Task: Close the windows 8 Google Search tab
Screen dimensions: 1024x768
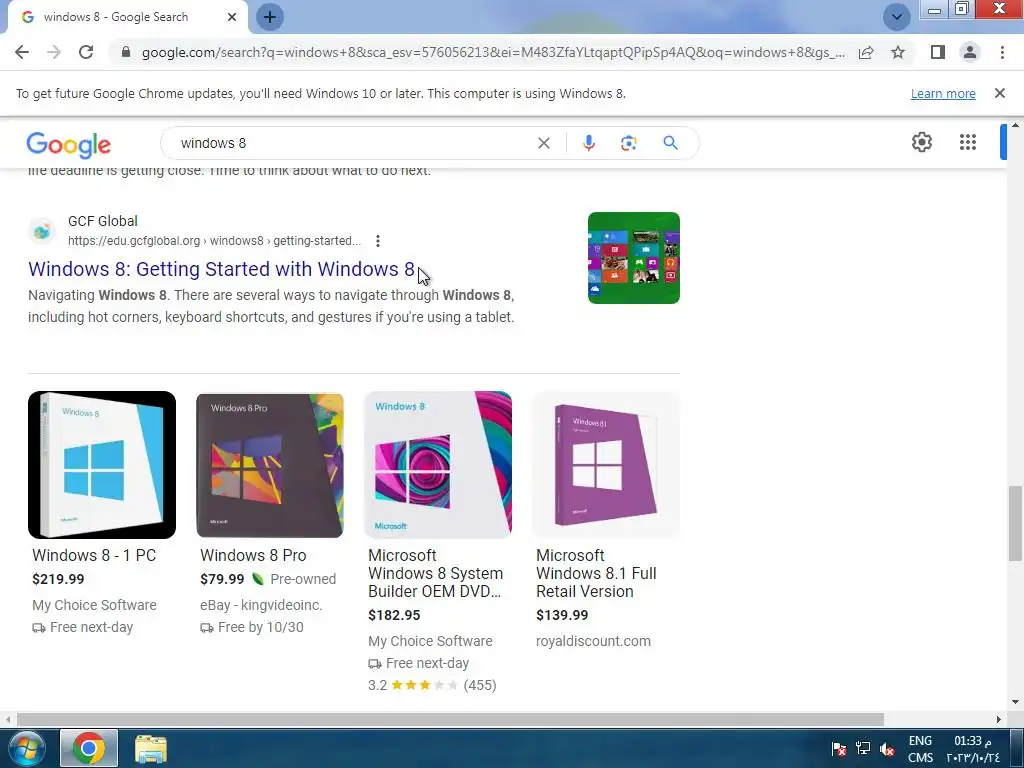Action: [232, 17]
